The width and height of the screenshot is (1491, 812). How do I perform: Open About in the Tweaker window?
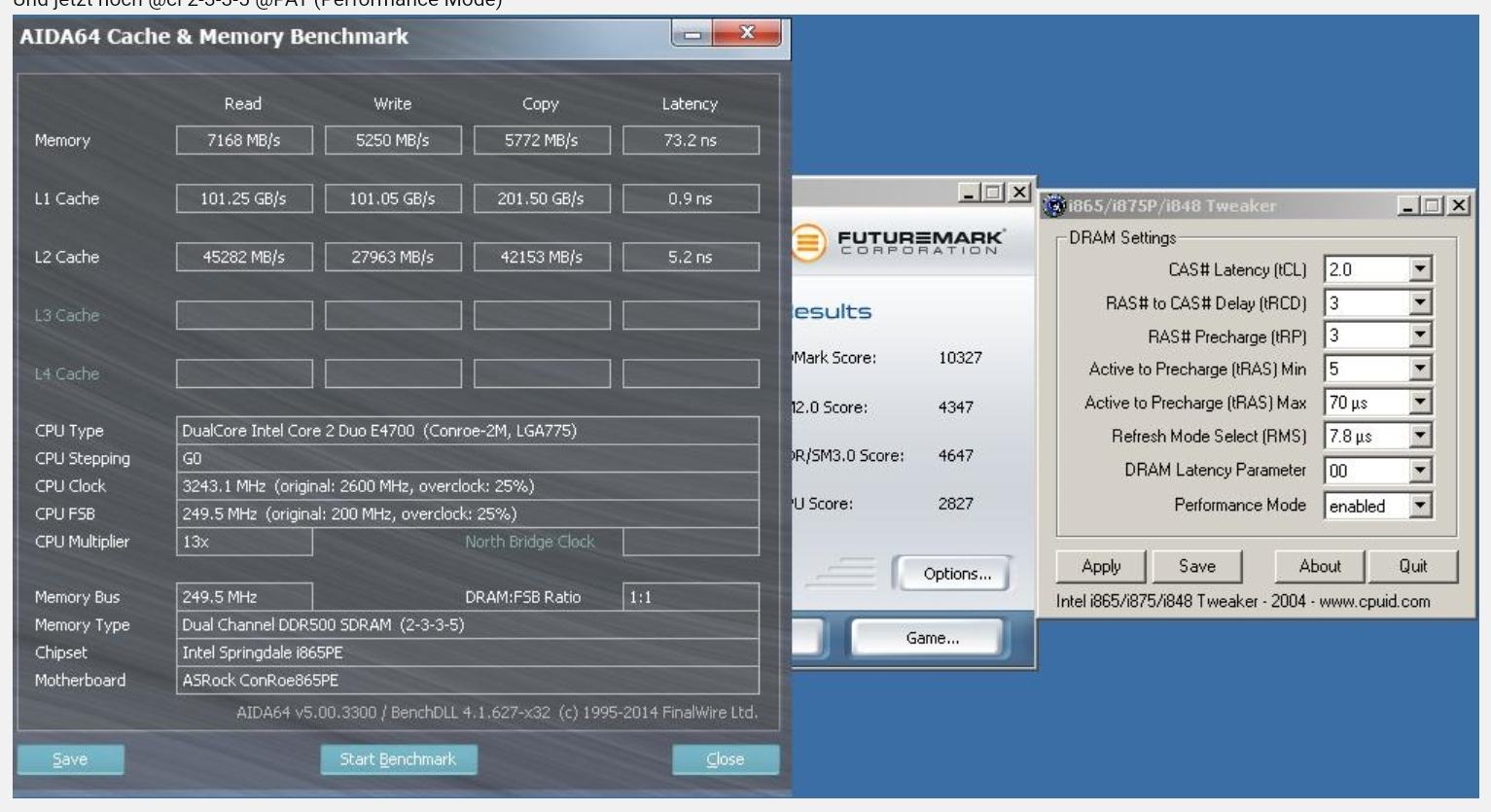coord(1320,566)
